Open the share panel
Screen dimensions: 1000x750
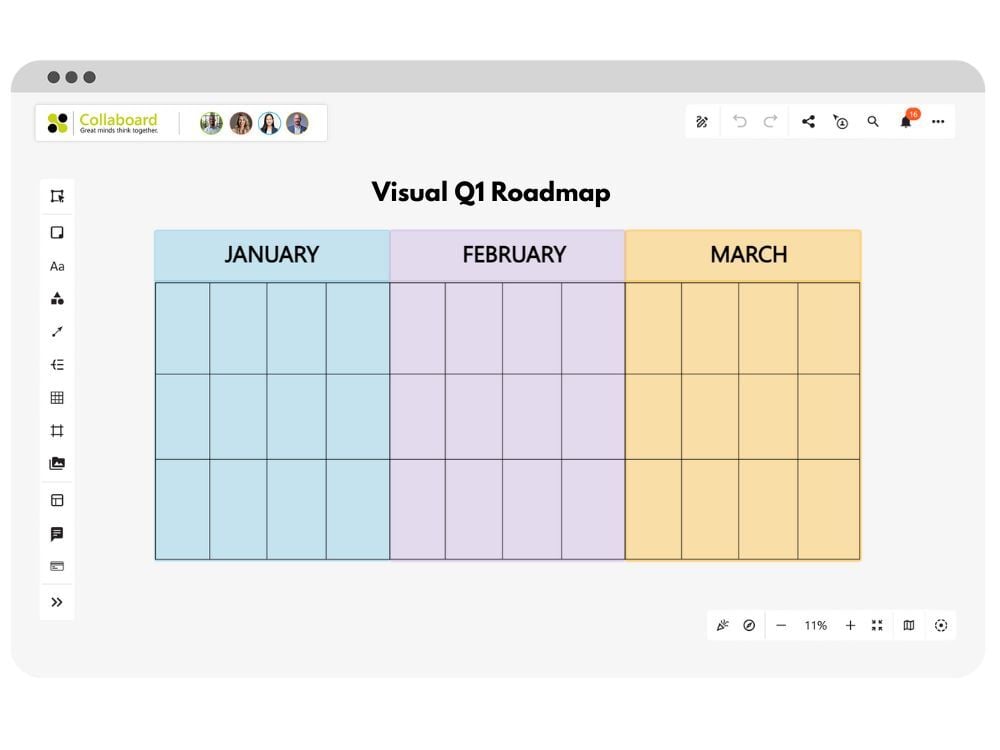click(x=808, y=121)
